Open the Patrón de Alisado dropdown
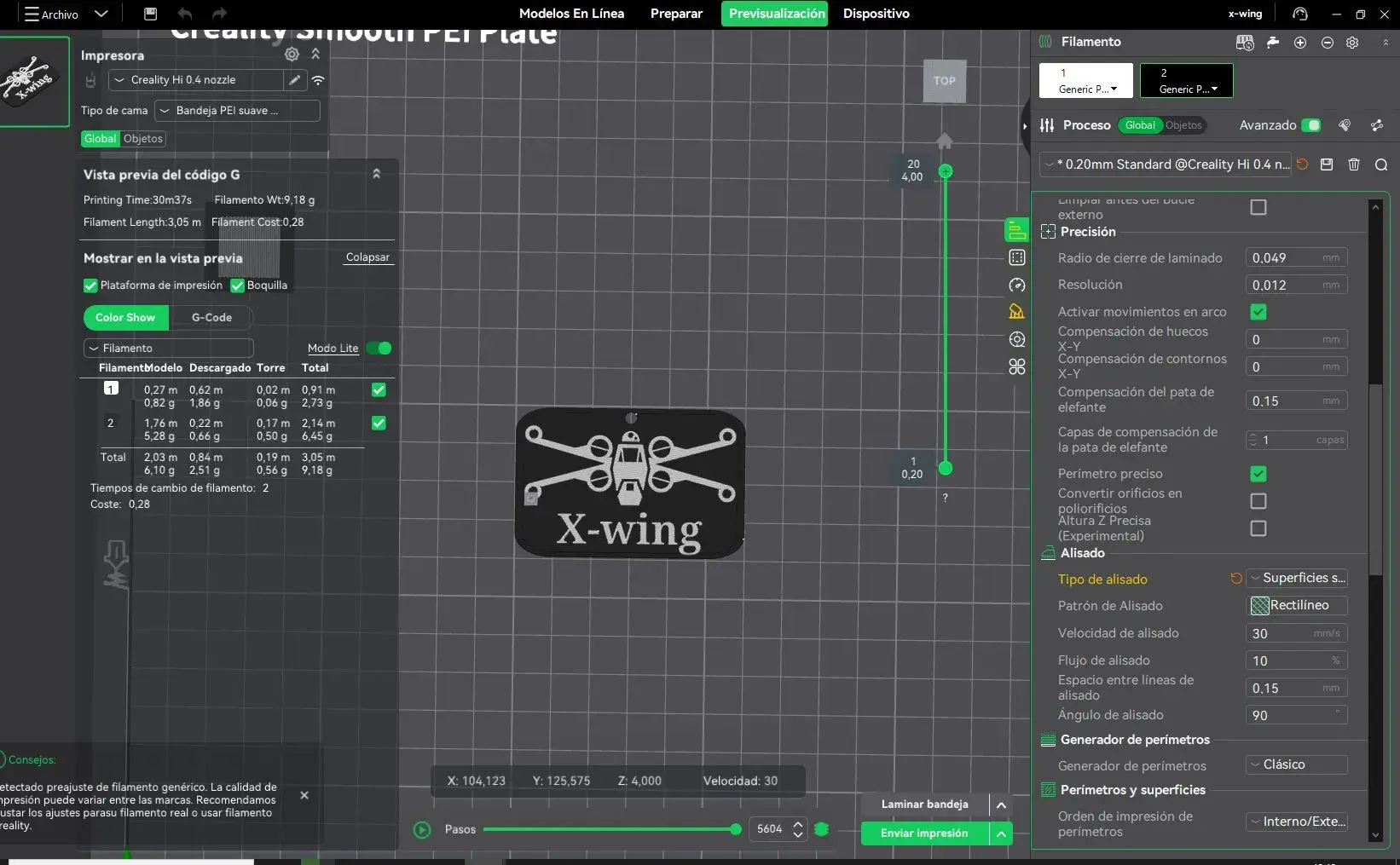Screen dimensions: 1400x865 (1297, 605)
